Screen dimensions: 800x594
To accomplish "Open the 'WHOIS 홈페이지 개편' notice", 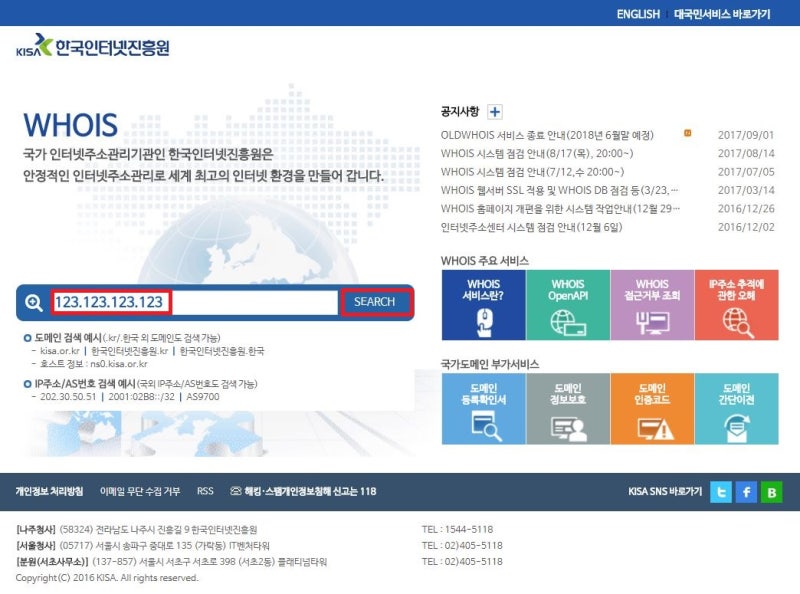I will pyautogui.click(x=560, y=209).
